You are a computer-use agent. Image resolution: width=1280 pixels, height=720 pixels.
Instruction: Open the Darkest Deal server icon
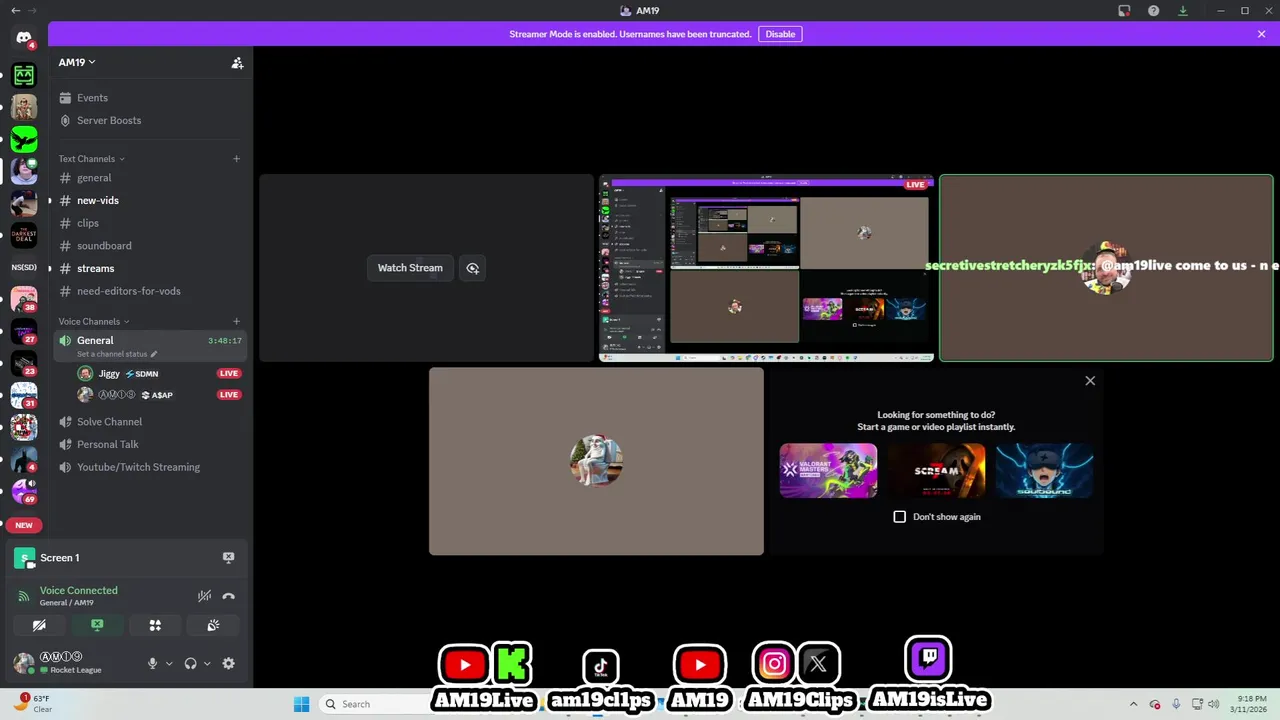(x=24, y=236)
